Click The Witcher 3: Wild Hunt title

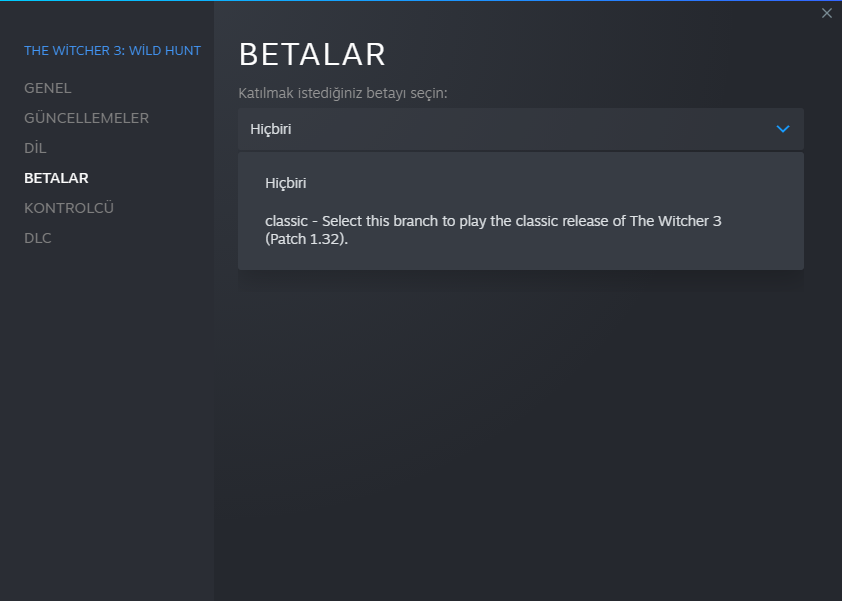112,50
